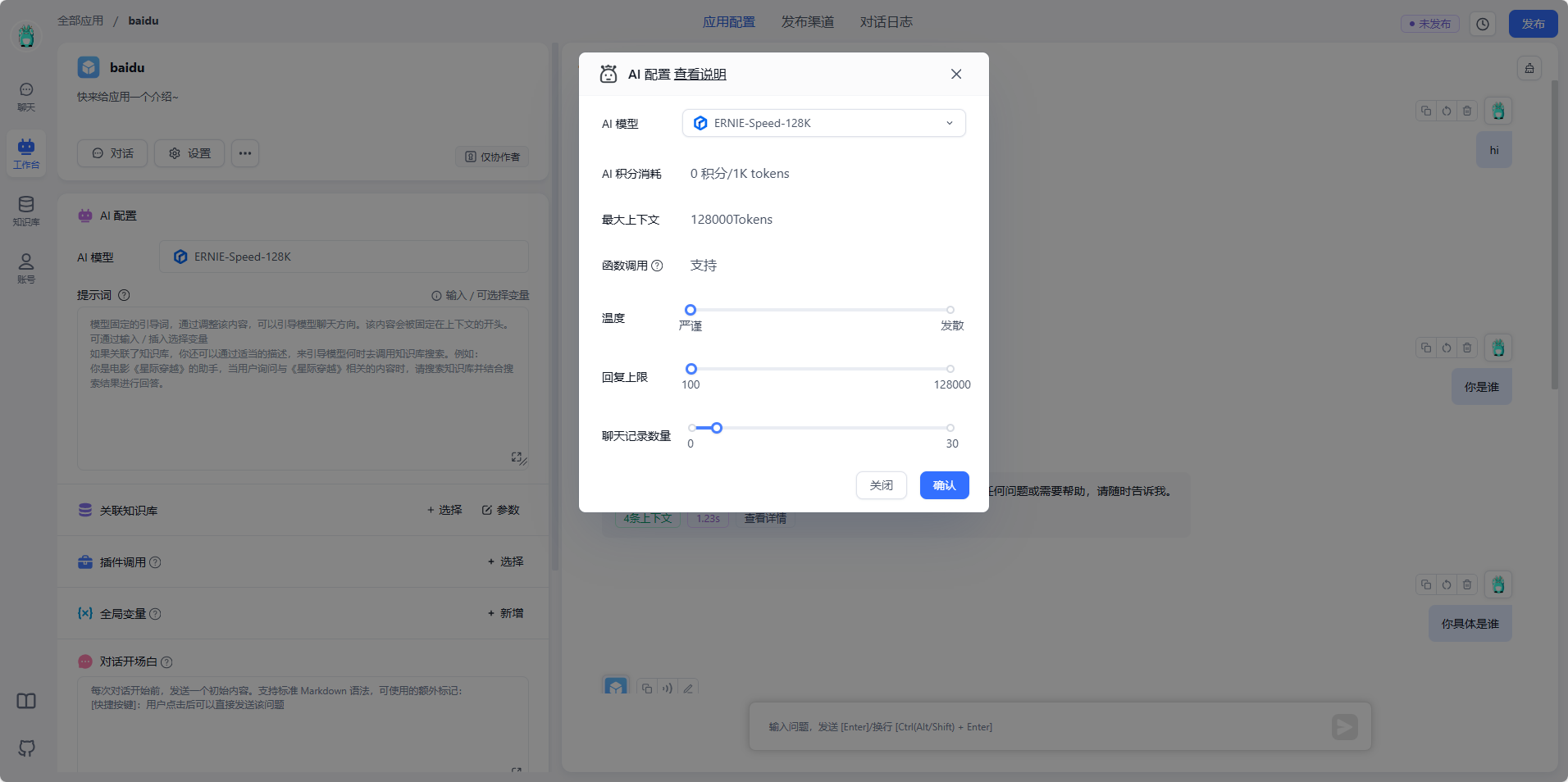Image resolution: width=1568 pixels, height=782 pixels.
Task: Click the 回复上限 slider handle
Action: [691, 369]
